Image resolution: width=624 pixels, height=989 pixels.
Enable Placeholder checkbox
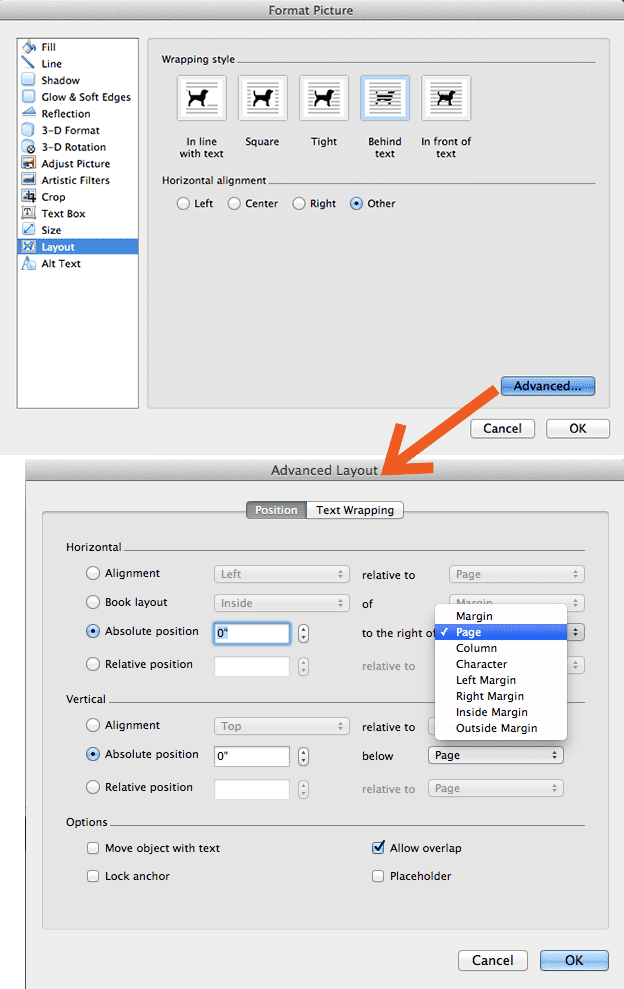coord(378,875)
